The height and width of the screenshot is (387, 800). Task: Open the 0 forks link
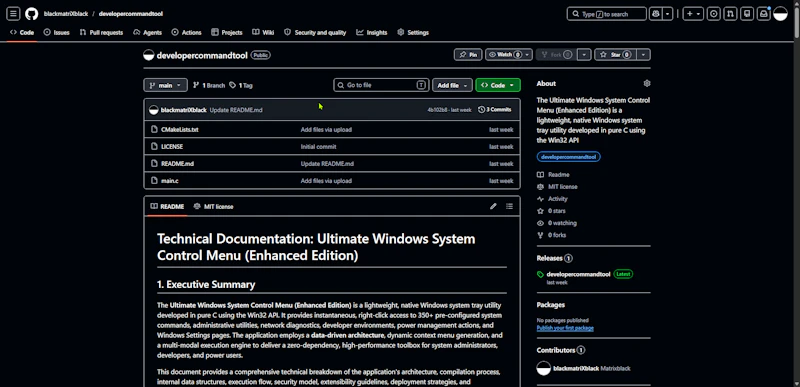551,235
